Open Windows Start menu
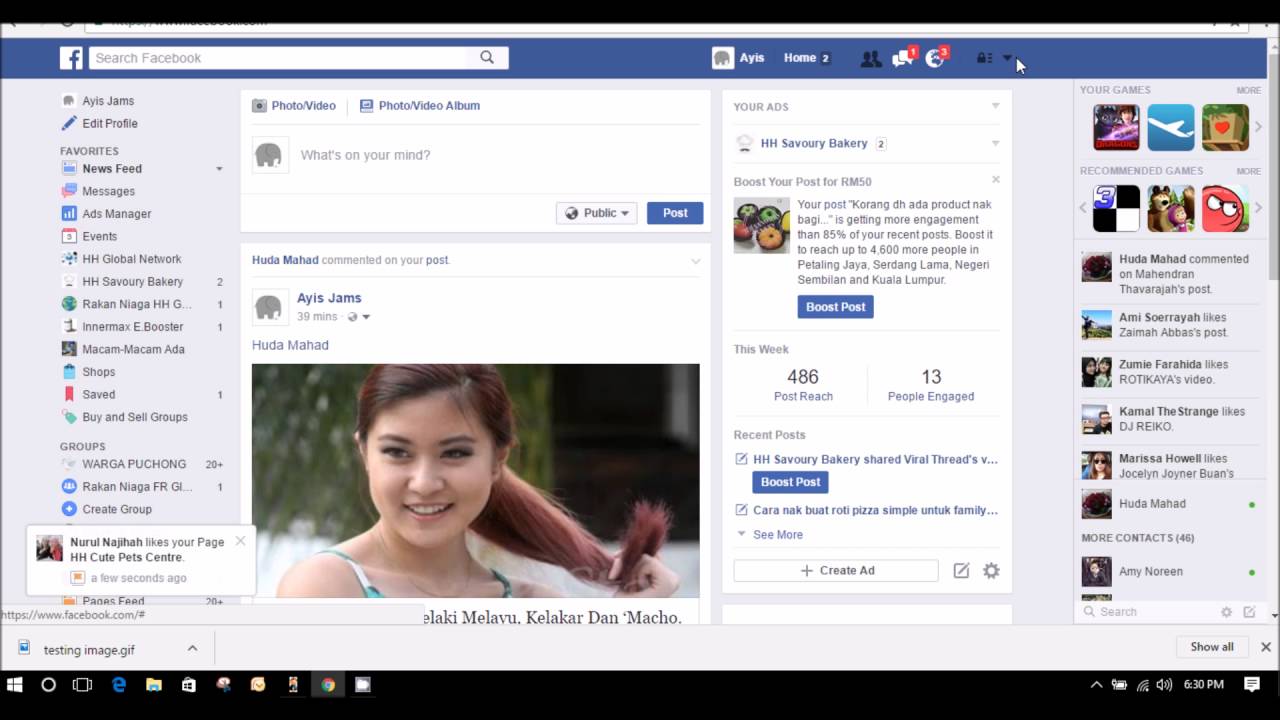The height and width of the screenshot is (720, 1280). (15, 685)
